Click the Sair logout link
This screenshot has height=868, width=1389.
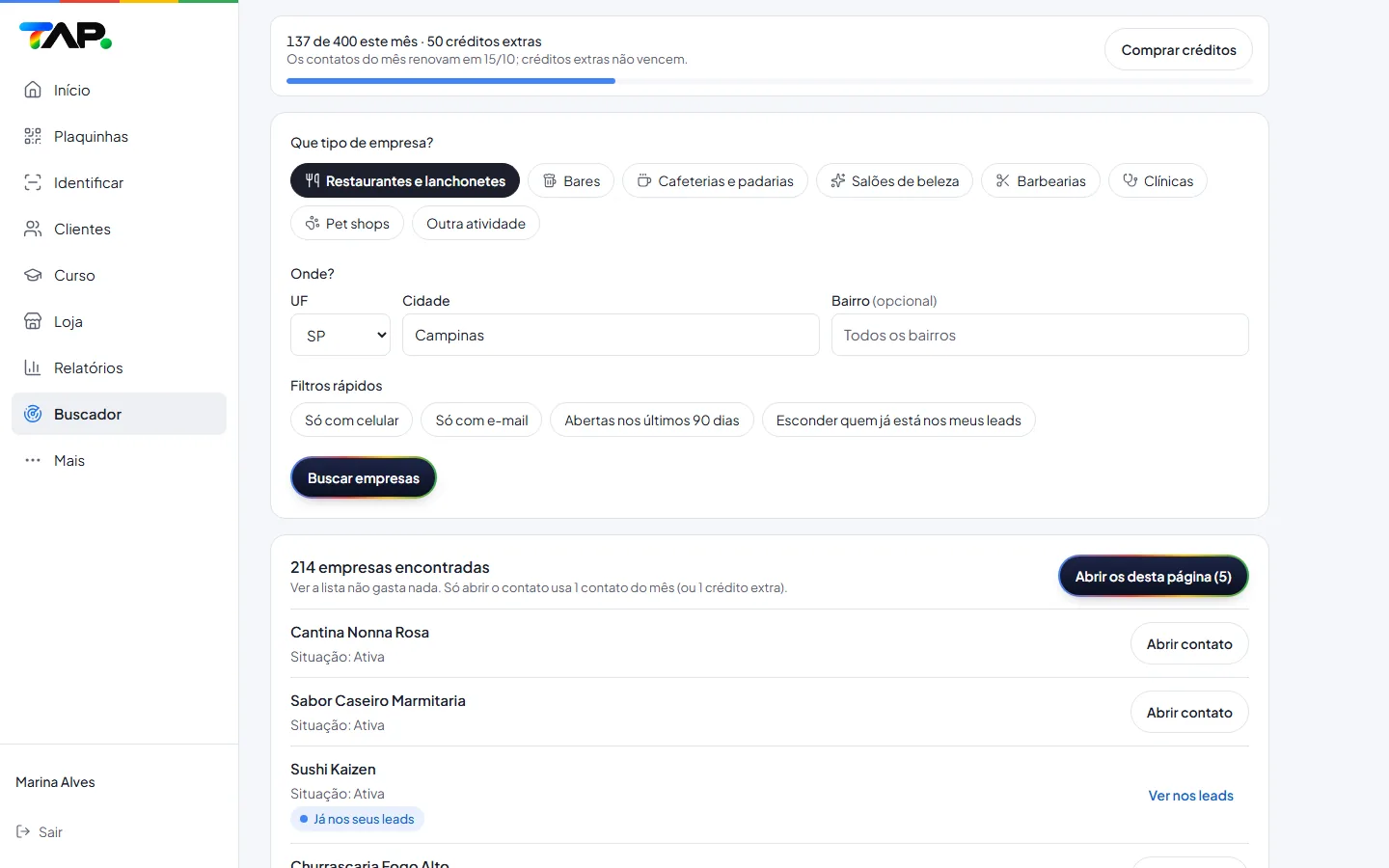40,831
